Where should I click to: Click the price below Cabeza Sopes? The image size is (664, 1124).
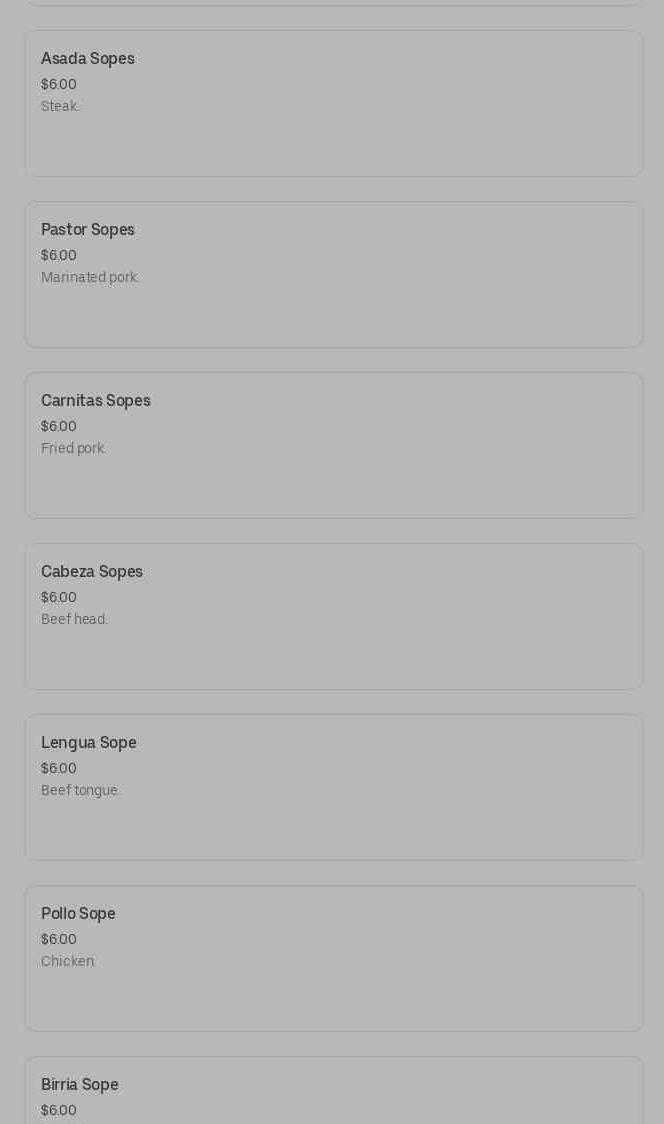pyautogui.click(x=59, y=597)
